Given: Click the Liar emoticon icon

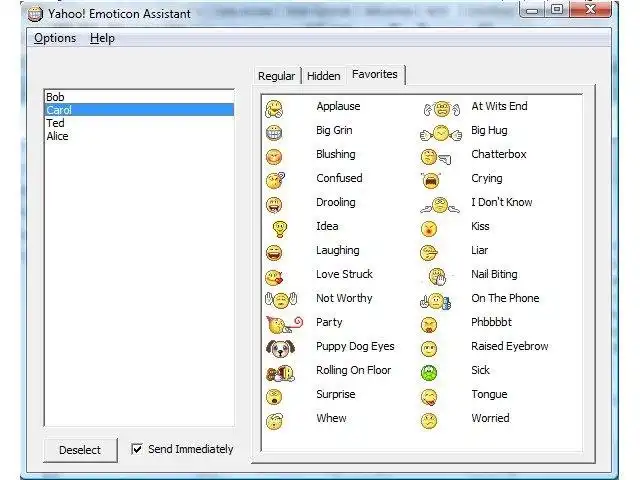Looking at the screenshot, I should [x=429, y=253].
